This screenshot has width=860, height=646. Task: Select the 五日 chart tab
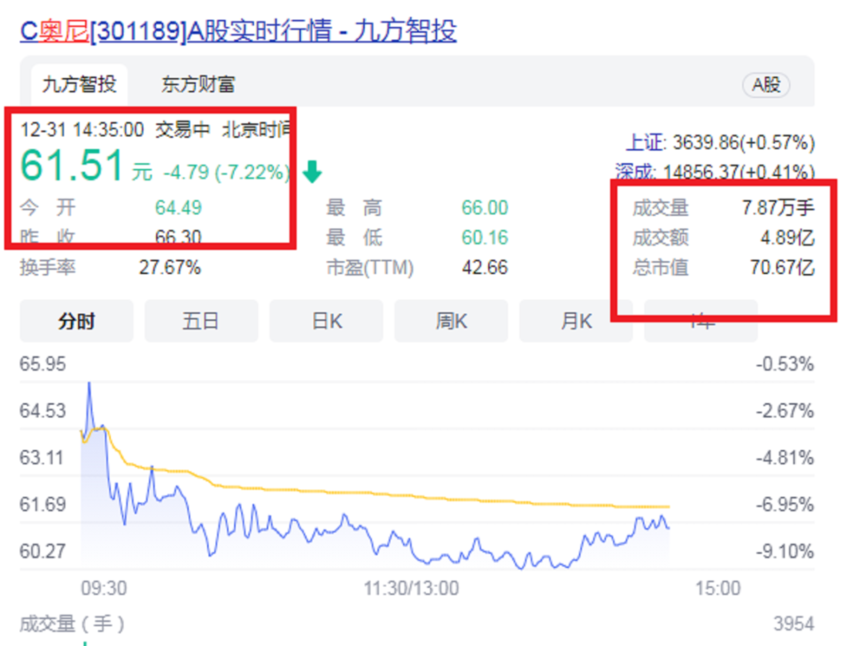pyautogui.click(x=201, y=321)
